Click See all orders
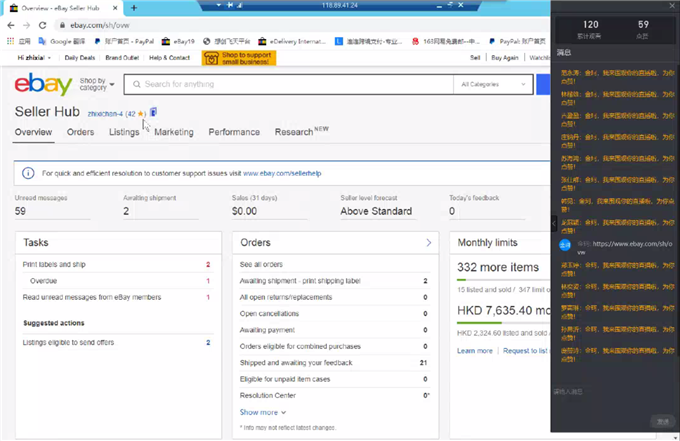This screenshot has width=680, height=441. click(261, 265)
